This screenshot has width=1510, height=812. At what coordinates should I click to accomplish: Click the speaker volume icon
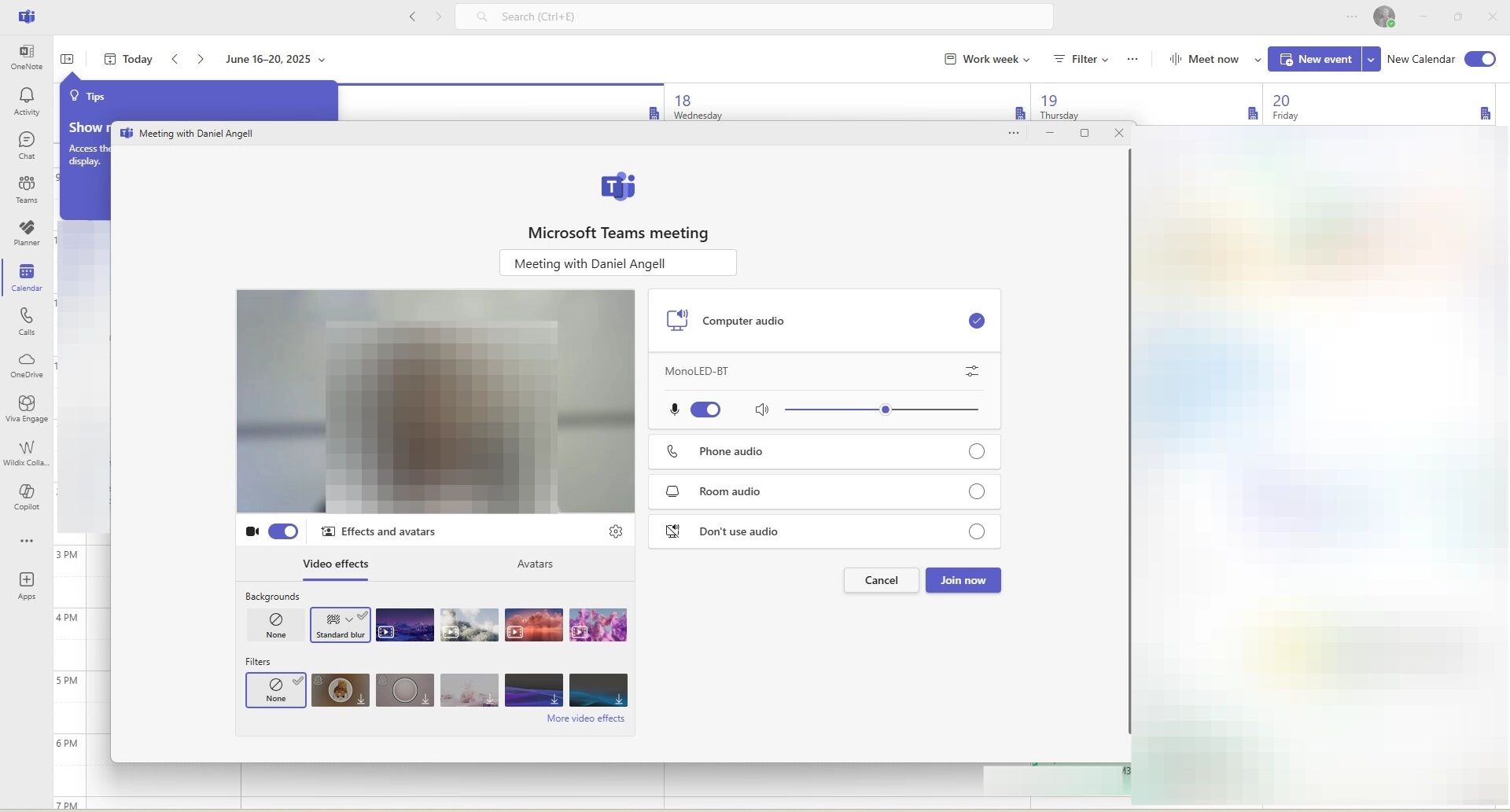[761, 410]
